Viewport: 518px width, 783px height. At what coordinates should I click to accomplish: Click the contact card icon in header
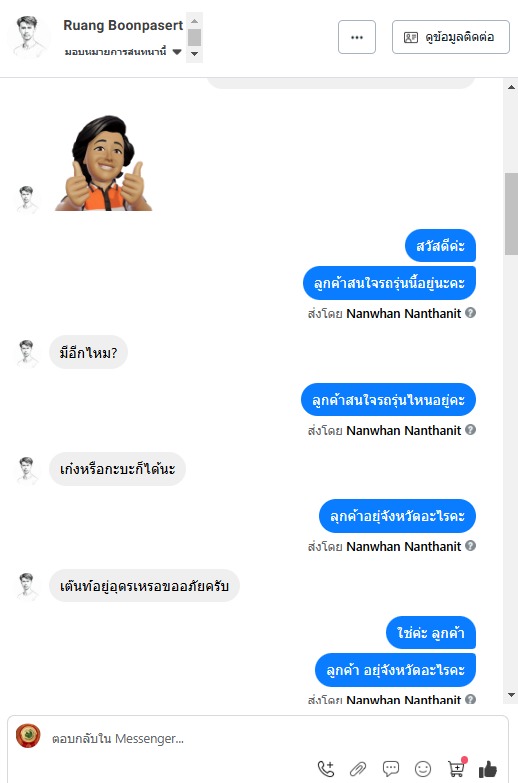tap(411, 37)
